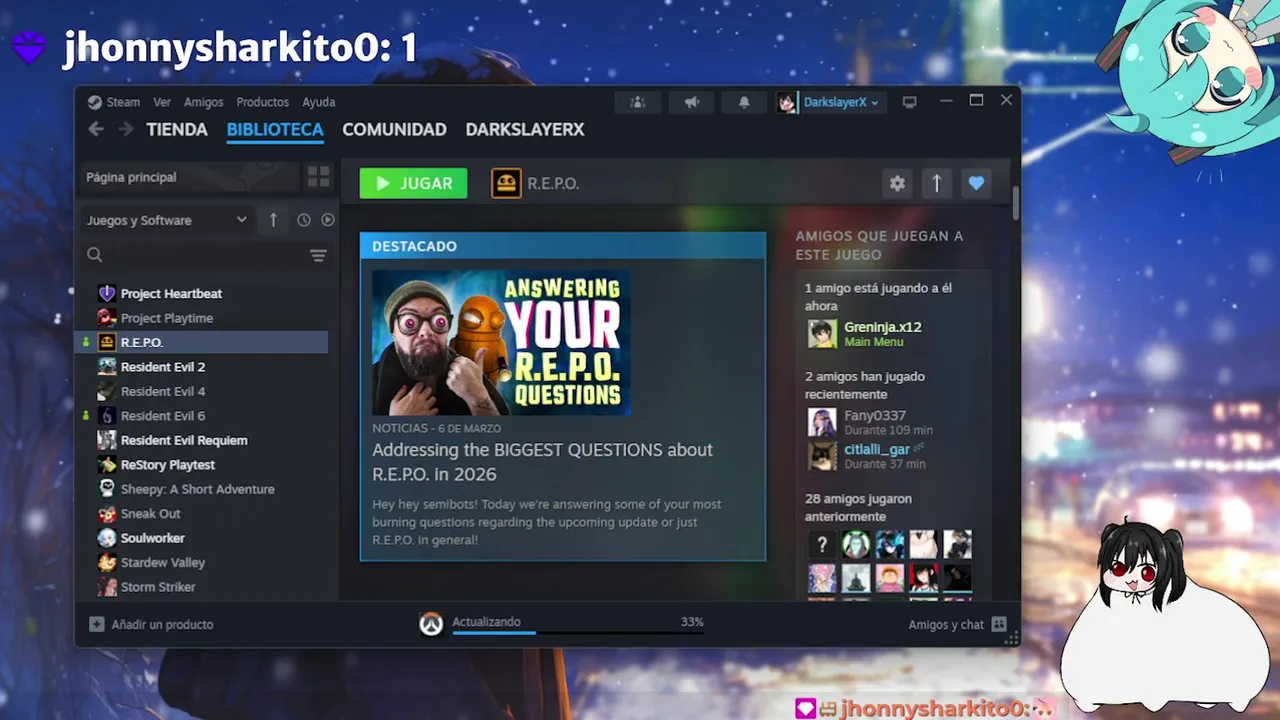Viewport: 1280px width, 720px height.
Task: Open the advanced filter icon next to search
Action: 318,256
